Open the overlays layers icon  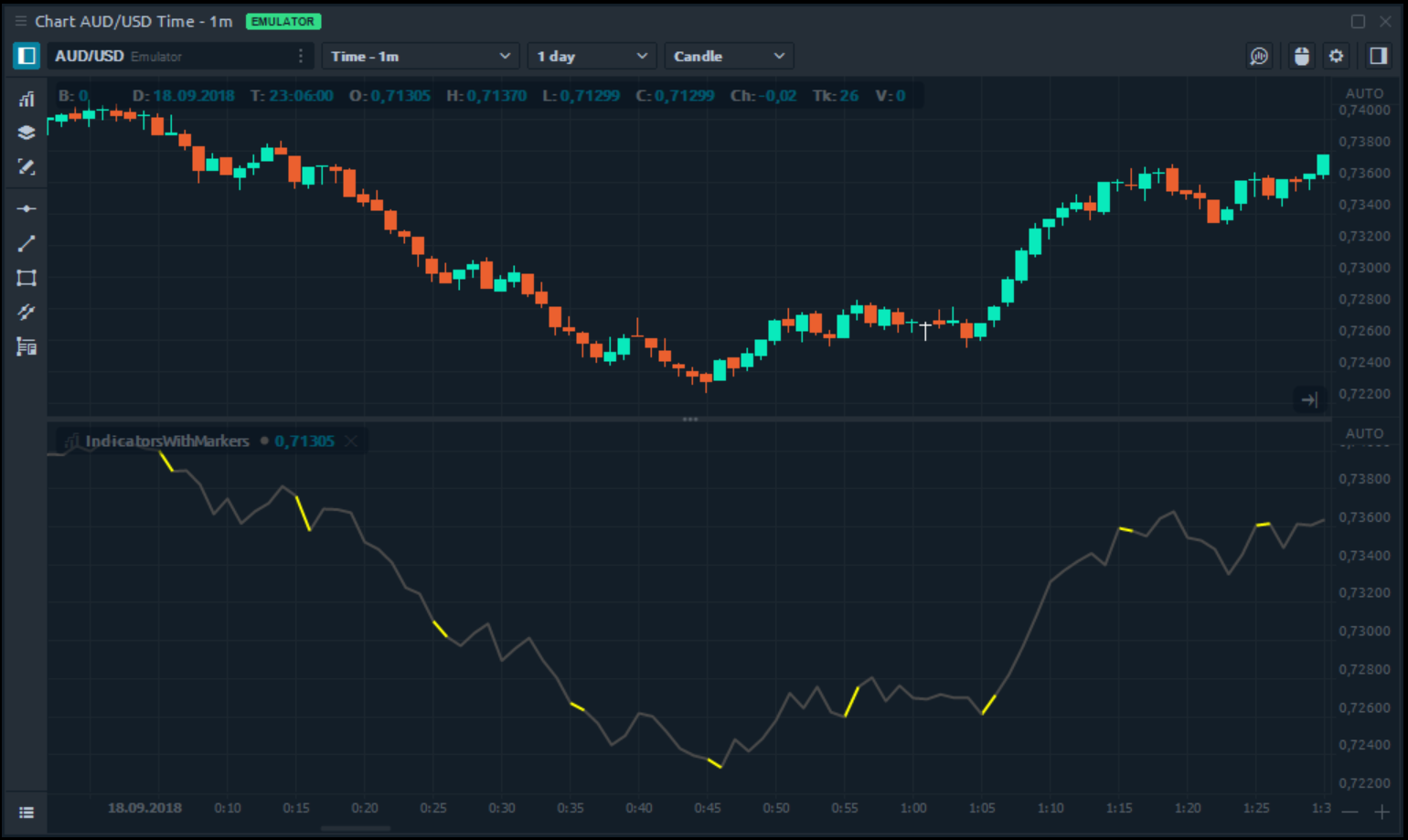27,133
